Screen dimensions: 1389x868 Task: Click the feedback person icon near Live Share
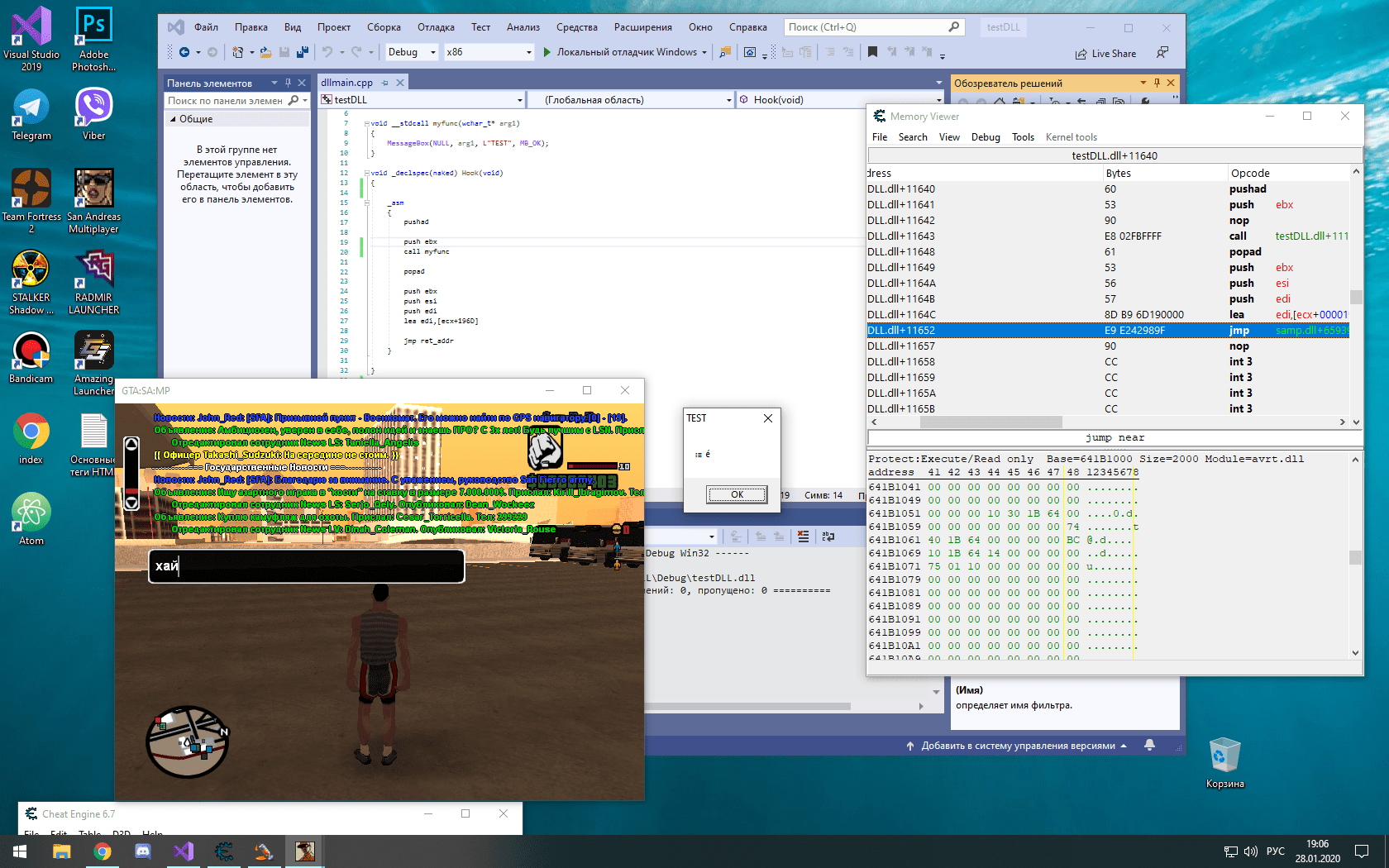click(x=1162, y=53)
